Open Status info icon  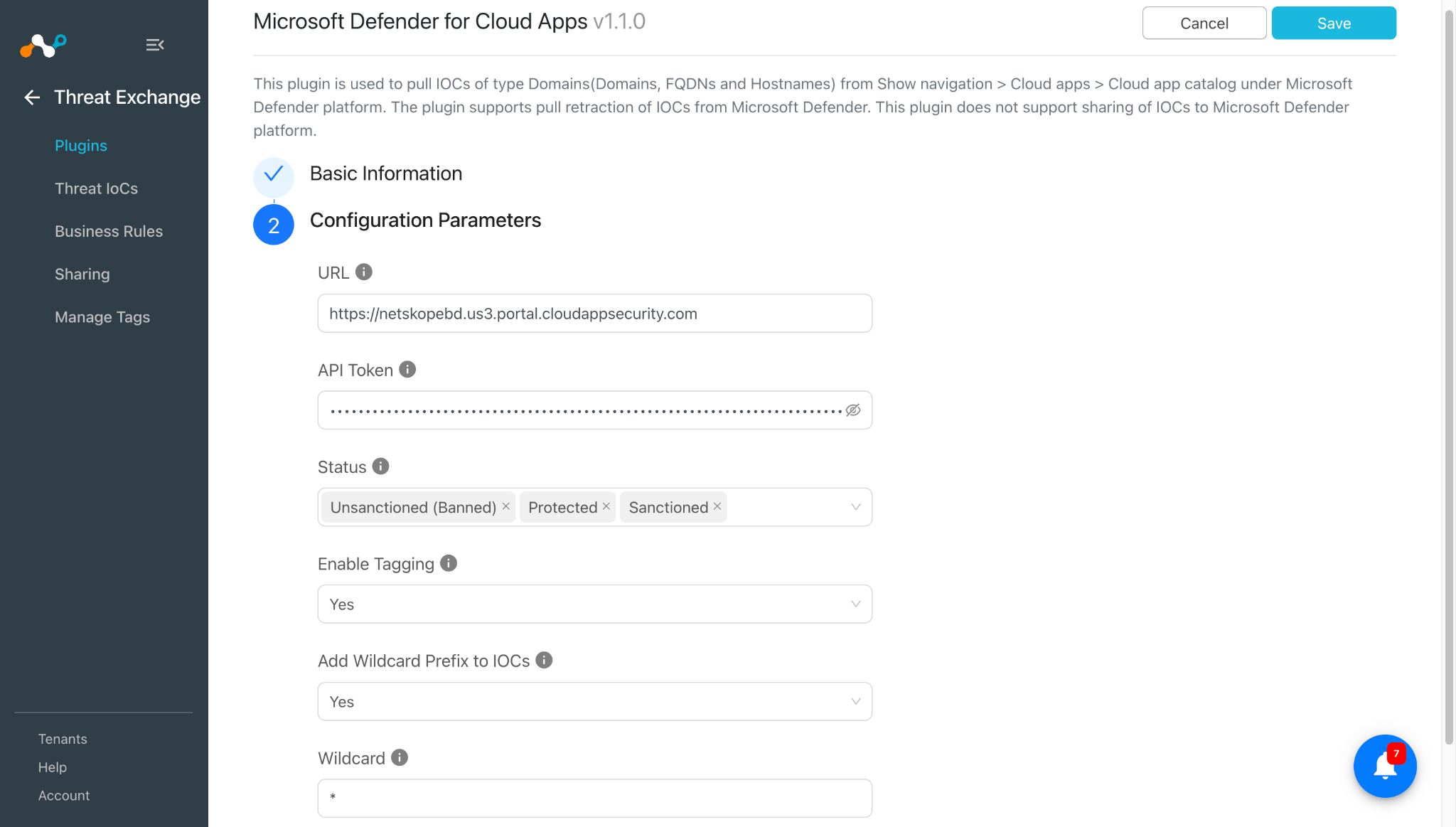[x=380, y=466]
